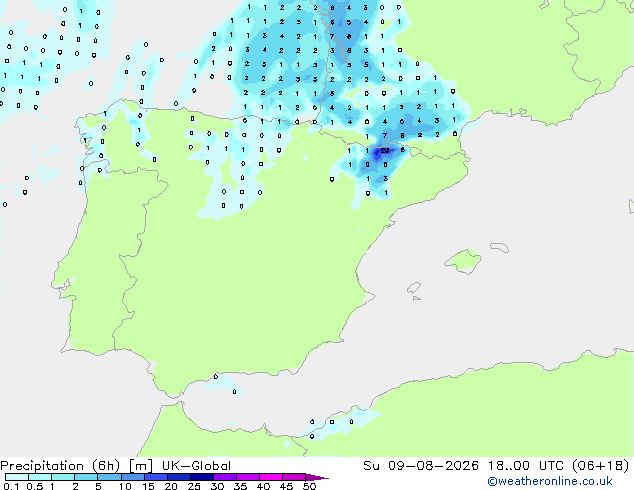The height and width of the screenshot is (490, 634).
Task: Click the Menorca island outline
Action: (x=500, y=247)
